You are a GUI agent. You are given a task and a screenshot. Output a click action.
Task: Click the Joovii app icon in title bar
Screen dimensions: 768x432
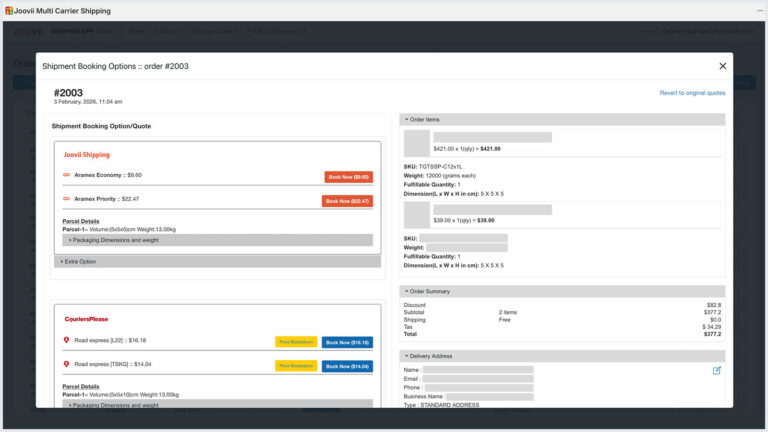coord(8,10)
